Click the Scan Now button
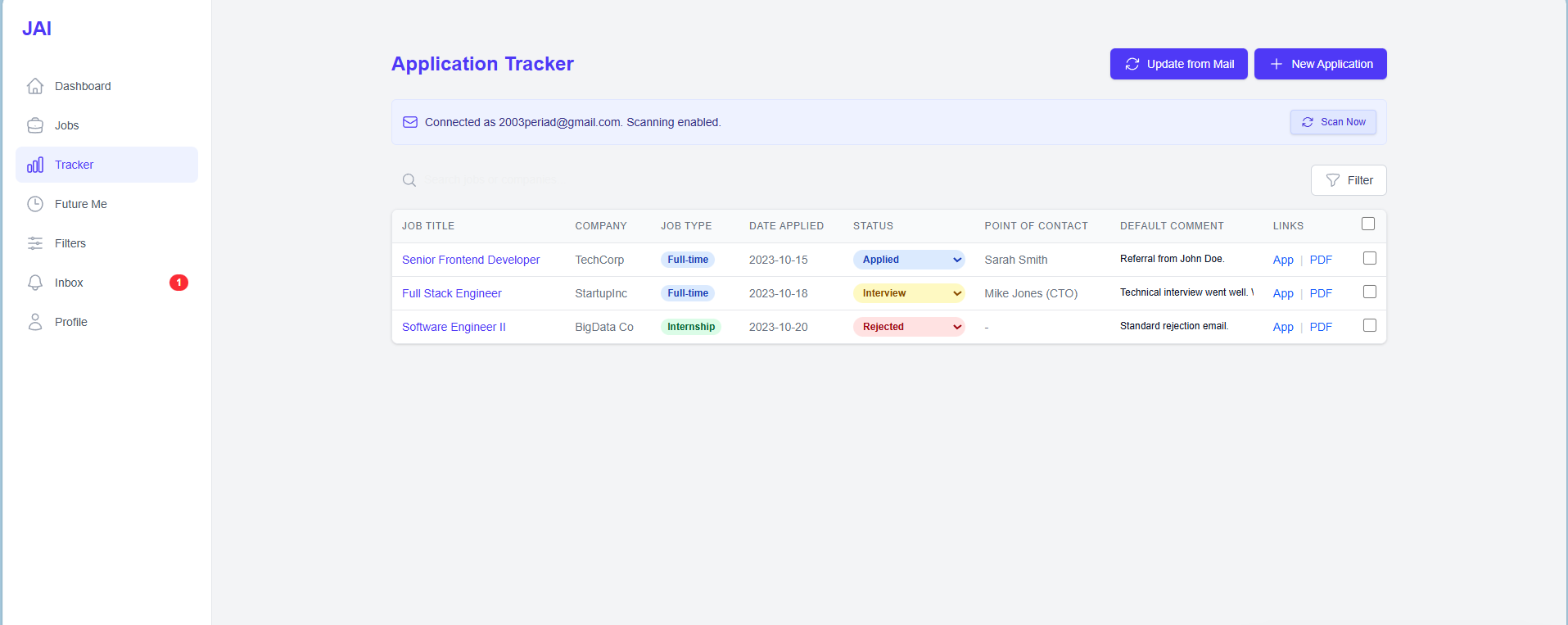Viewport: 1568px width, 625px height. point(1333,122)
